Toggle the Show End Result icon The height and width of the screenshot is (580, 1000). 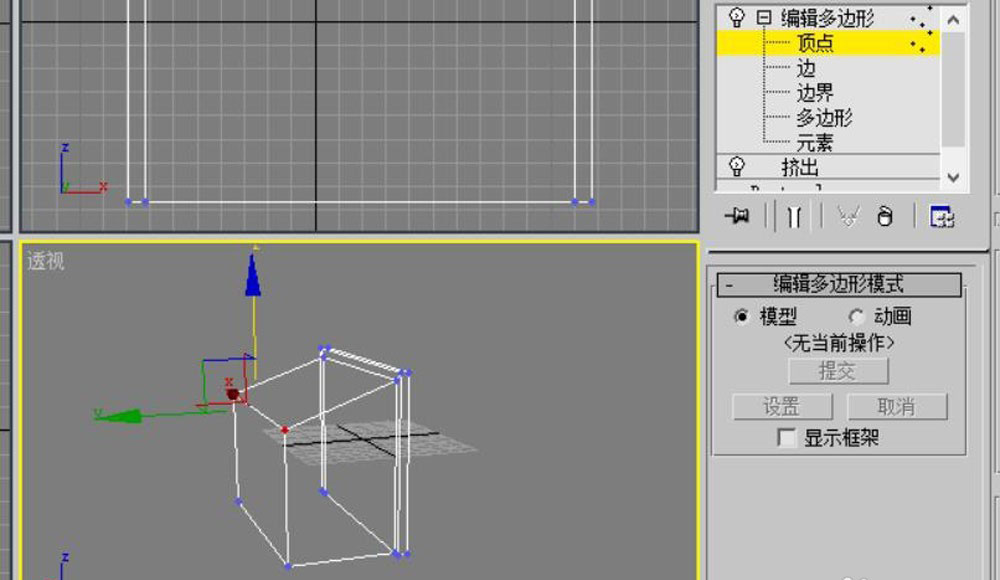click(x=793, y=217)
